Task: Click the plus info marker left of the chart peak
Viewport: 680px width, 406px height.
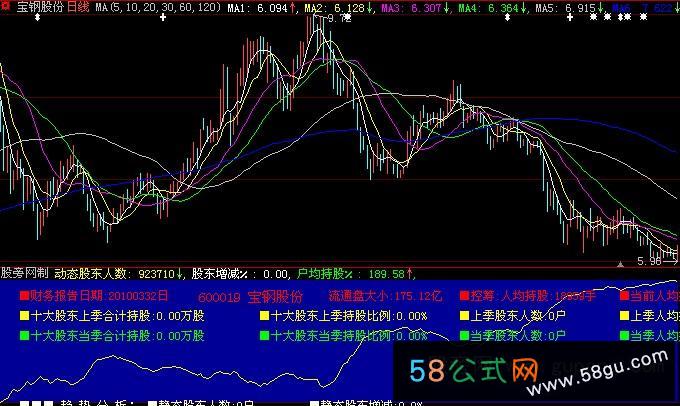Action: point(163,17)
